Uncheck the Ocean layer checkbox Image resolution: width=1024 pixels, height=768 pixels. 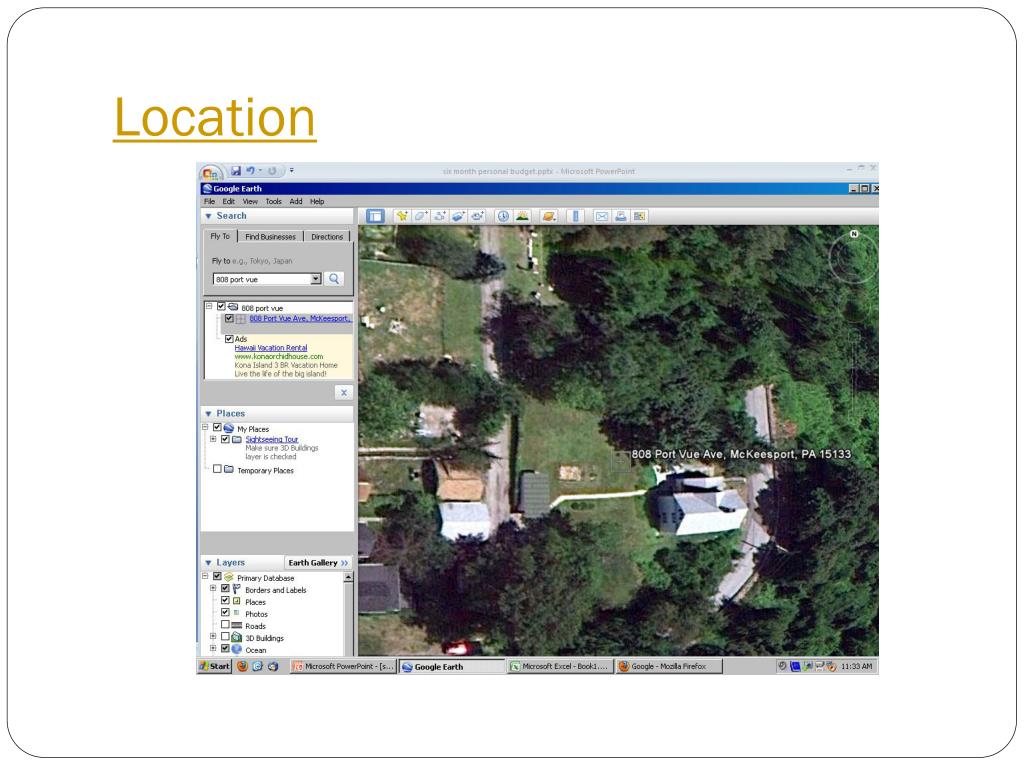pyautogui.click(x=225, y=648)
